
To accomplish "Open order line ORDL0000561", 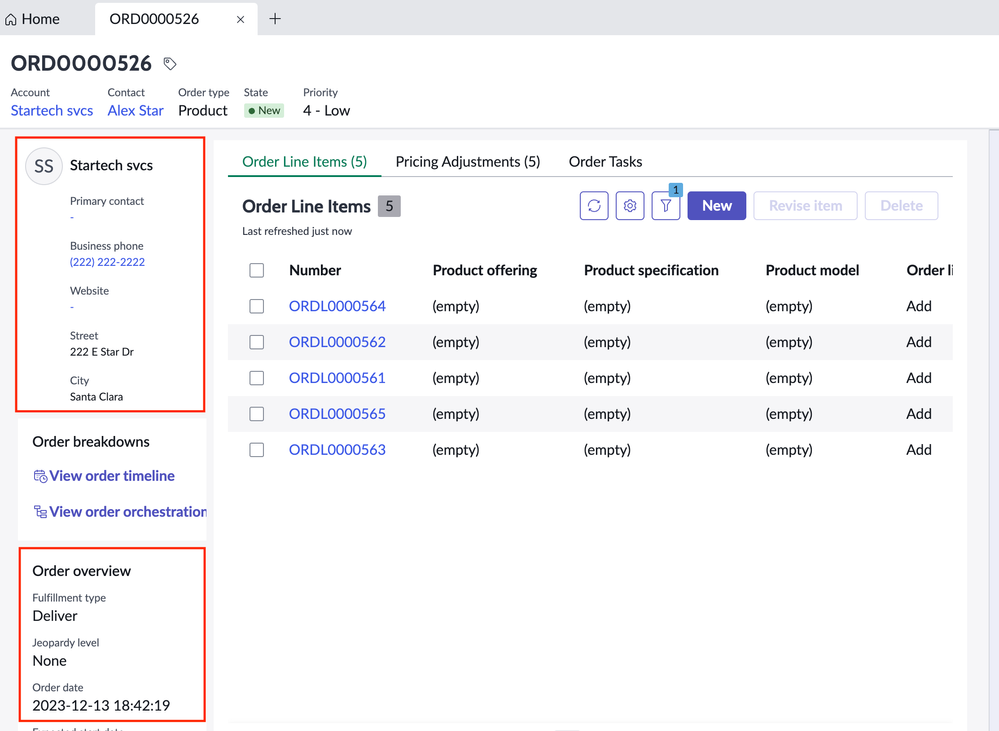I will [x=337, y=377].
